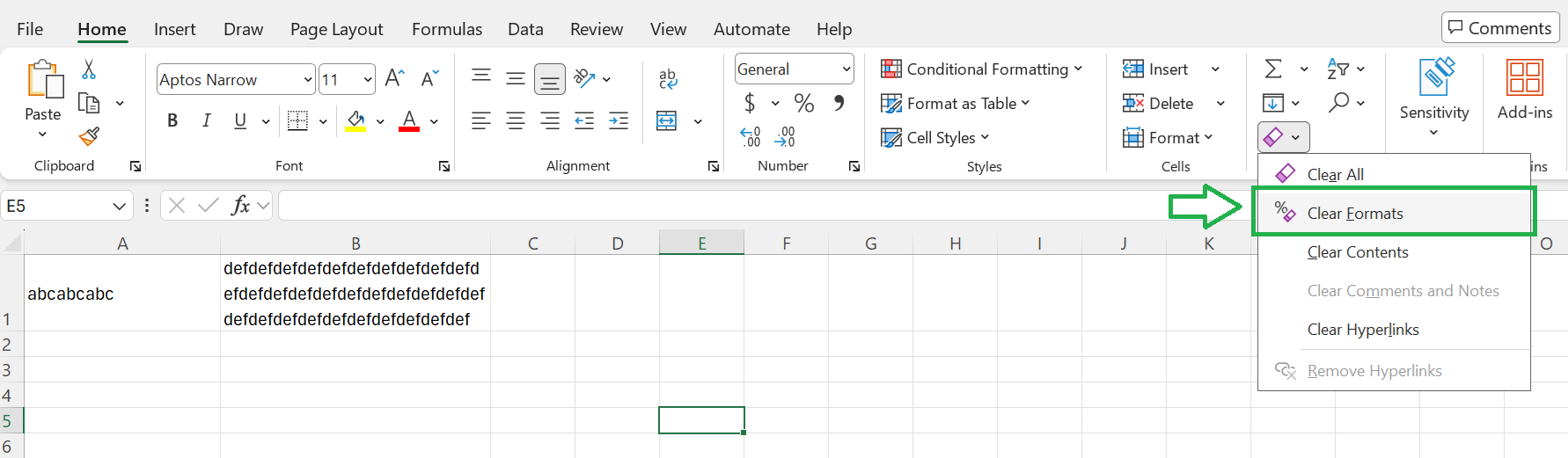This screenshot has height=458, width=1568.
Task: Increase font size with large A icon
Action: point(395,78)
